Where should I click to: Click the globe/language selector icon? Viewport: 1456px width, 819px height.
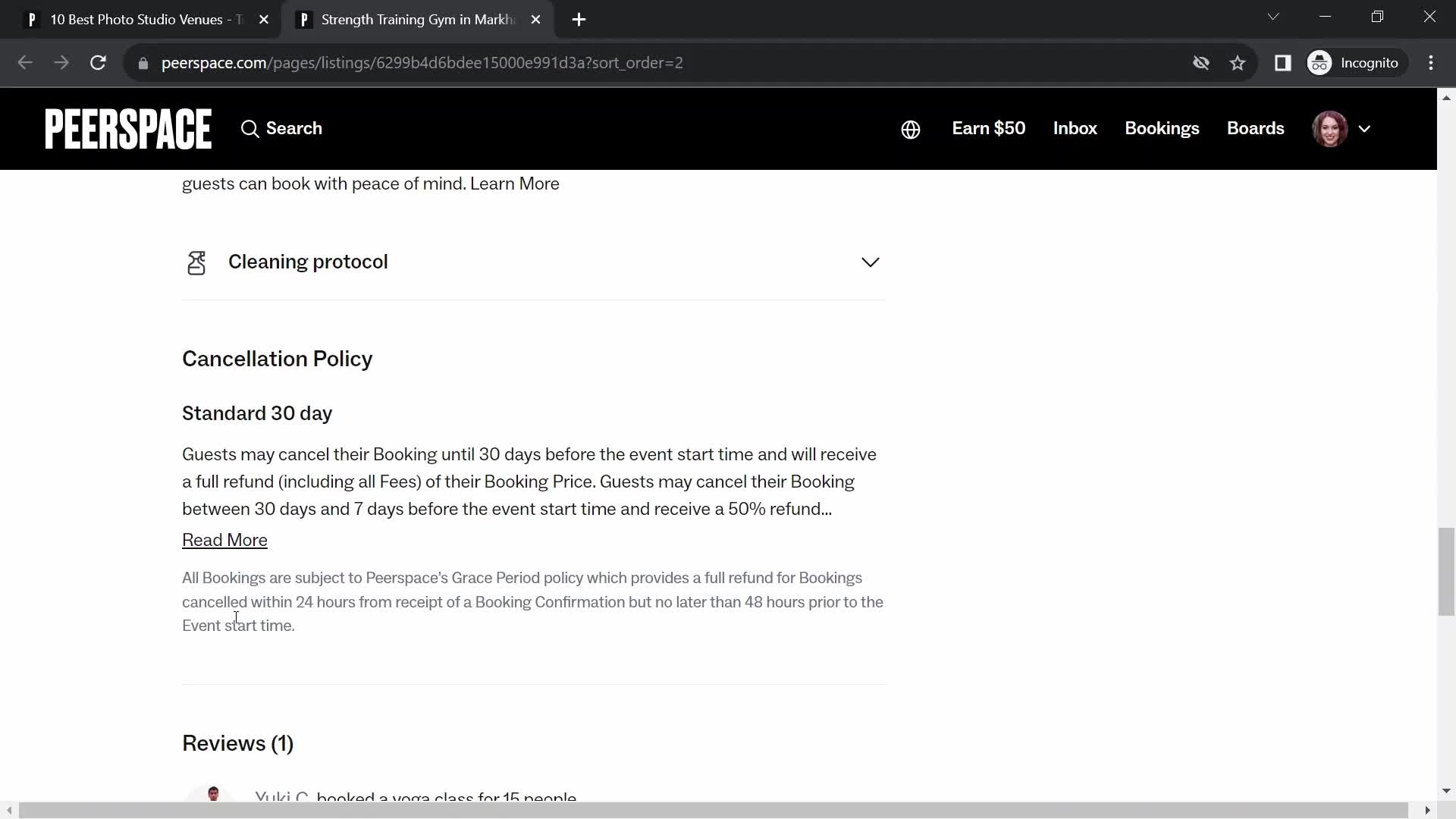909,128
